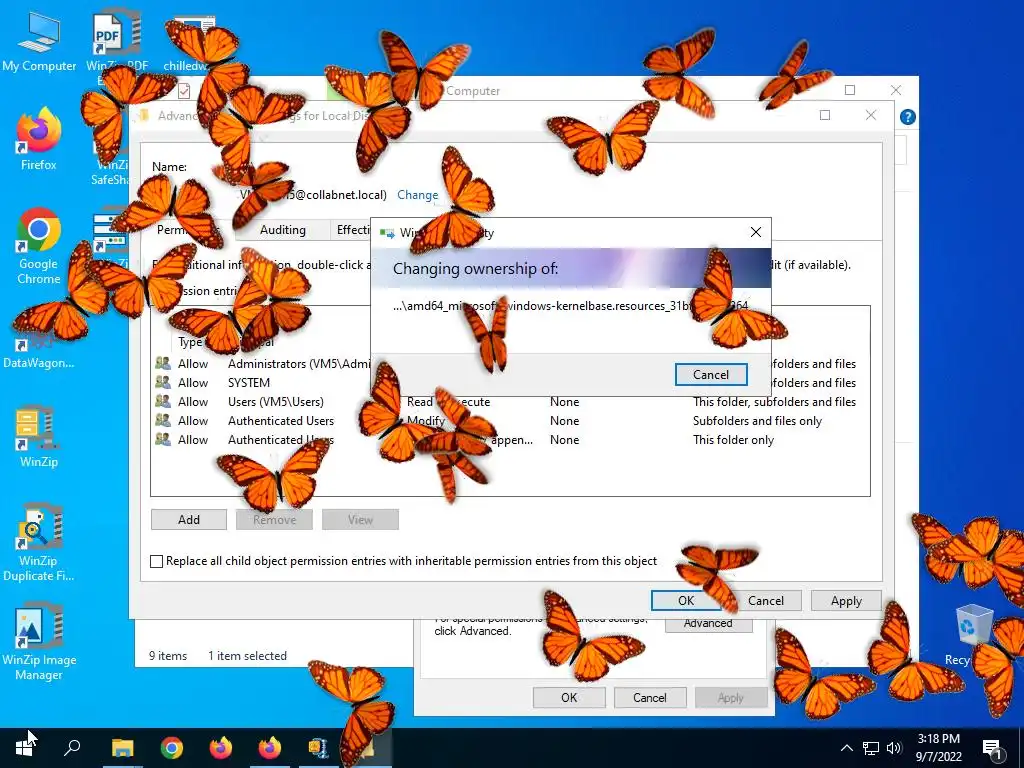Image resolution: width=1024 pixels, height=768 pixels.
Task: Click the Add permission entry button
Action: pyautogui.click(x=189, y=520)
